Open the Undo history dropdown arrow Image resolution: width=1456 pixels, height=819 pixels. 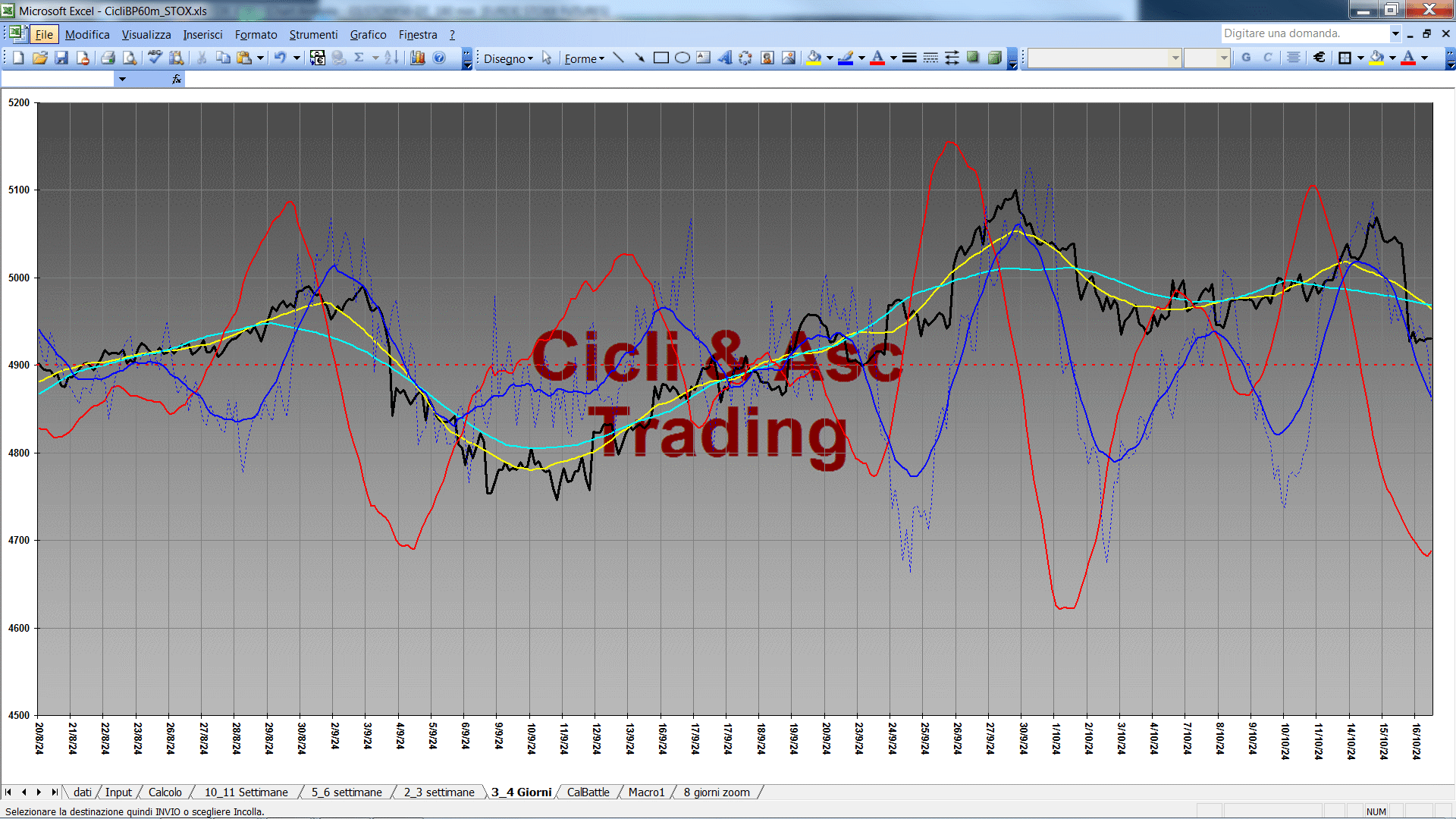pyautogui.click(x=297, y=58)
